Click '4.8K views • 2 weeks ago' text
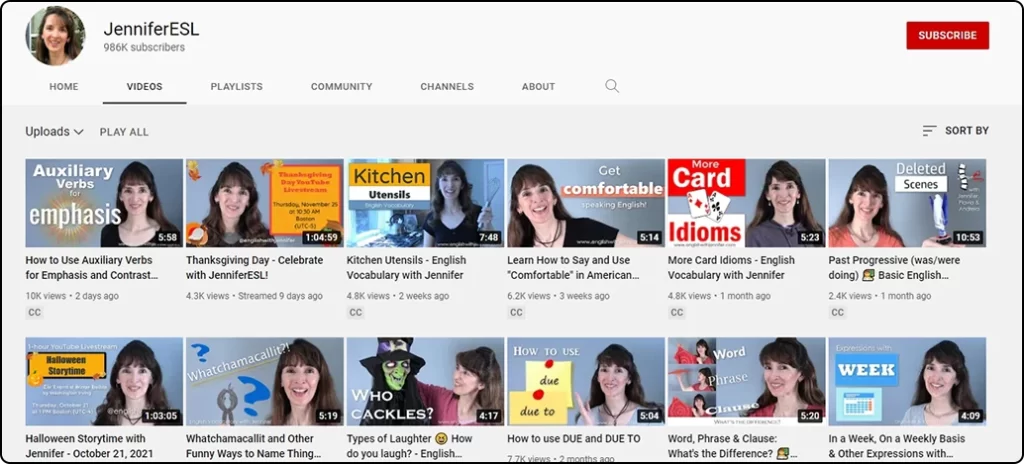Viewport: 1024px width, 464px height. click(398, 296)
